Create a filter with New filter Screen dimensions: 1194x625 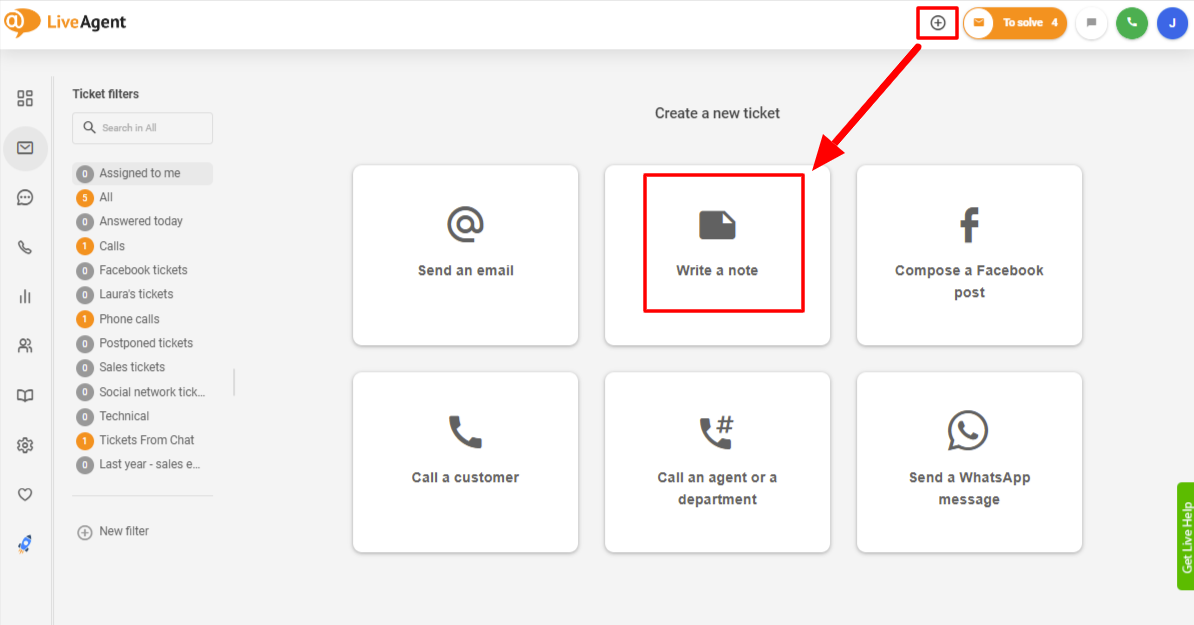pos(113,531)
